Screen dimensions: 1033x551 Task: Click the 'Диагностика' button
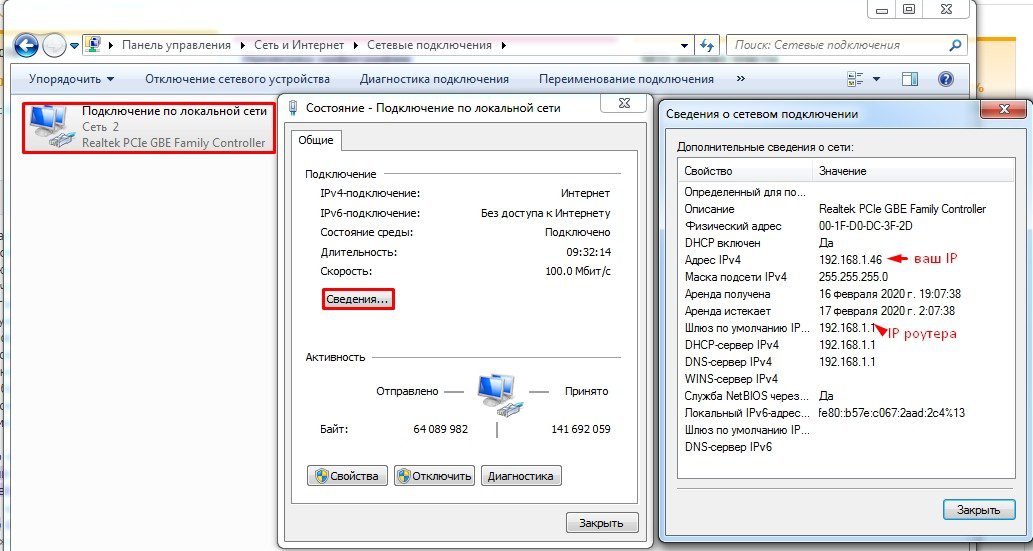pos(521,476)
